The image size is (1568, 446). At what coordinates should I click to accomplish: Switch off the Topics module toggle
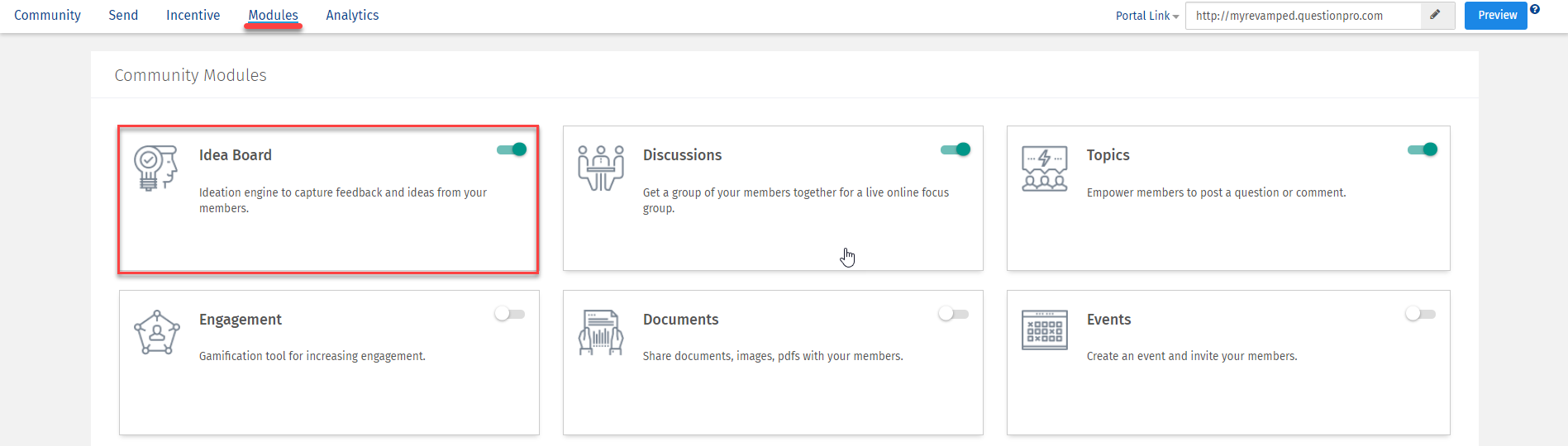click(1423, 149)
